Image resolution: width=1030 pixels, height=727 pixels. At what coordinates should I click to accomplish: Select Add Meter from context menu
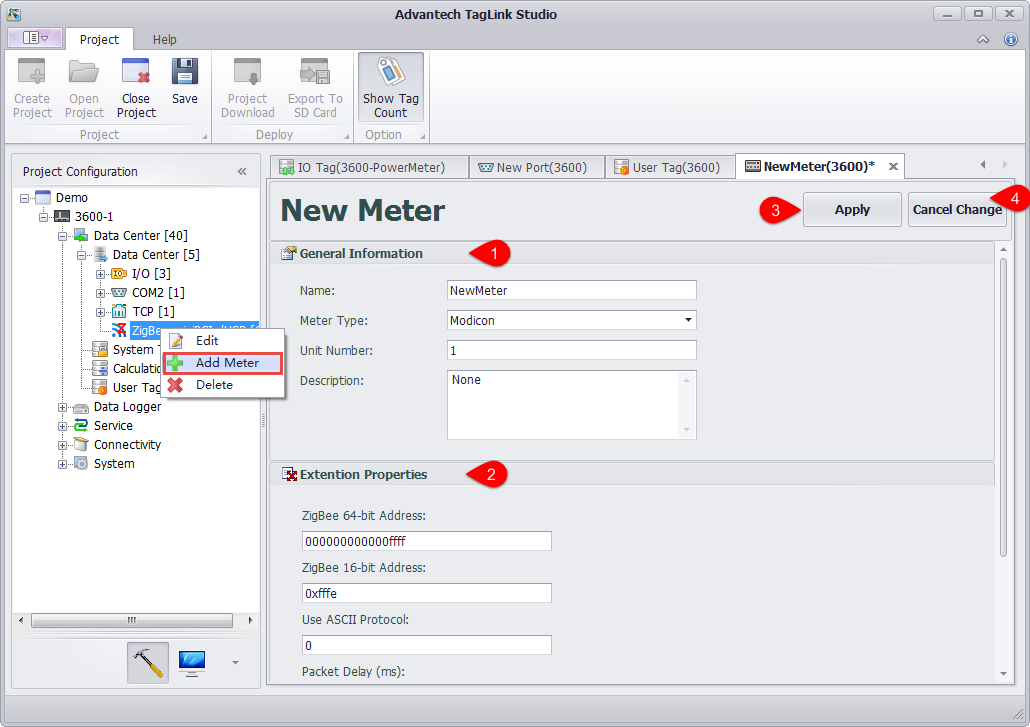pyautogui.click(x=226, y=363)
